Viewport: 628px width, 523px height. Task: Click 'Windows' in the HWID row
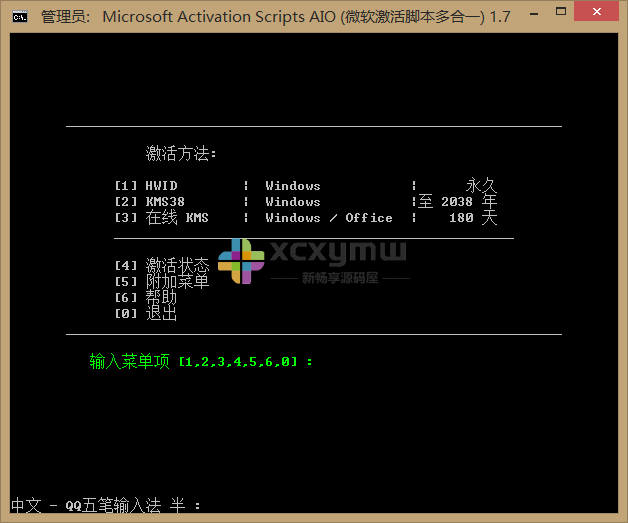click(293, 186)
